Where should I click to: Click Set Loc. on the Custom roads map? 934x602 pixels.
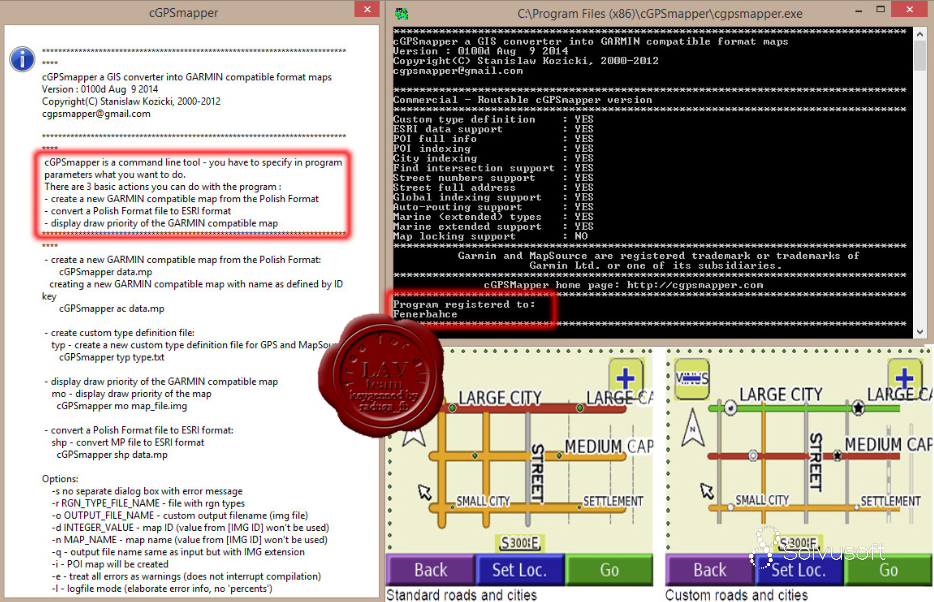coord(799,570)
